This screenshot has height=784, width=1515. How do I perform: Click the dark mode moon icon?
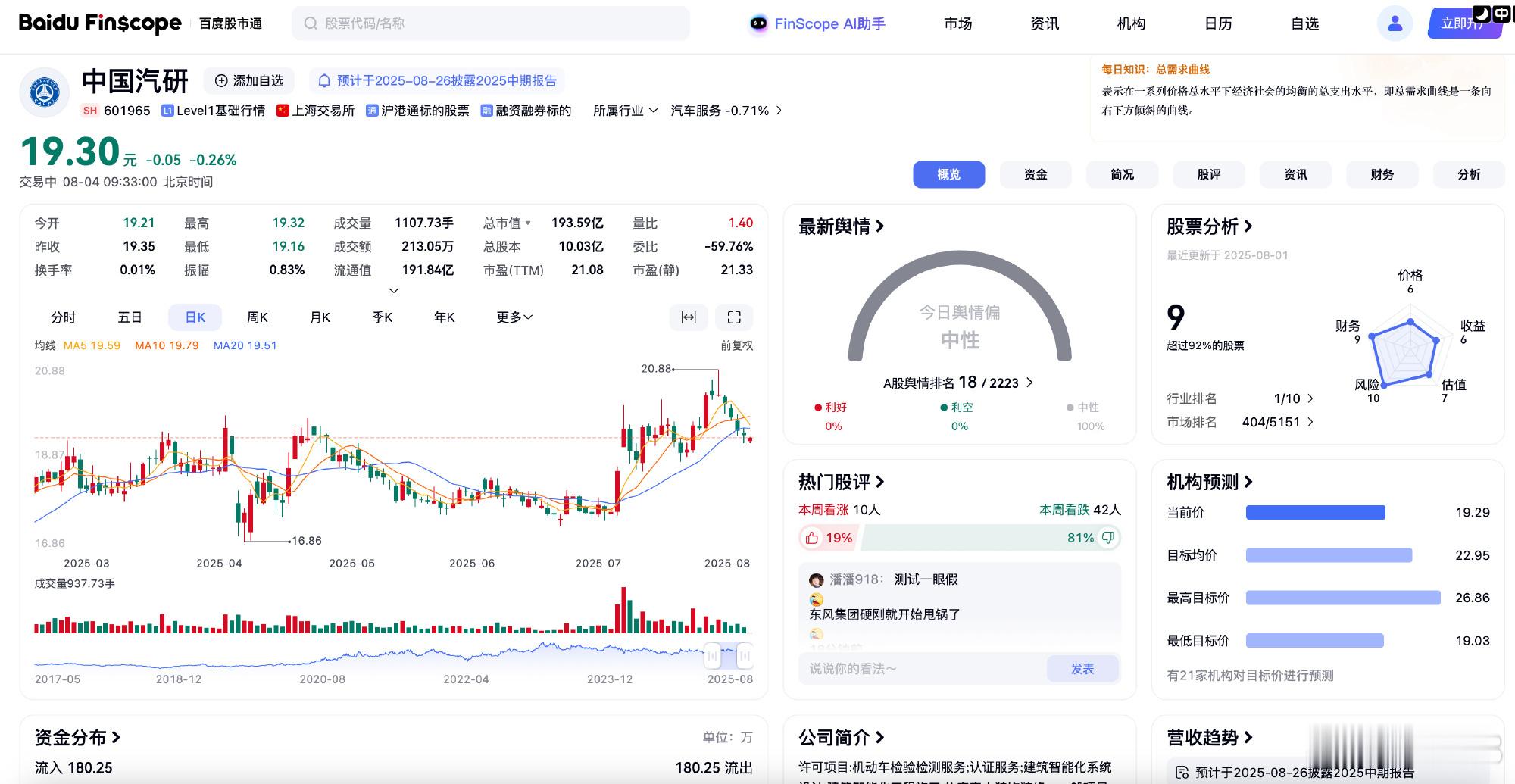coord(1482,14)
